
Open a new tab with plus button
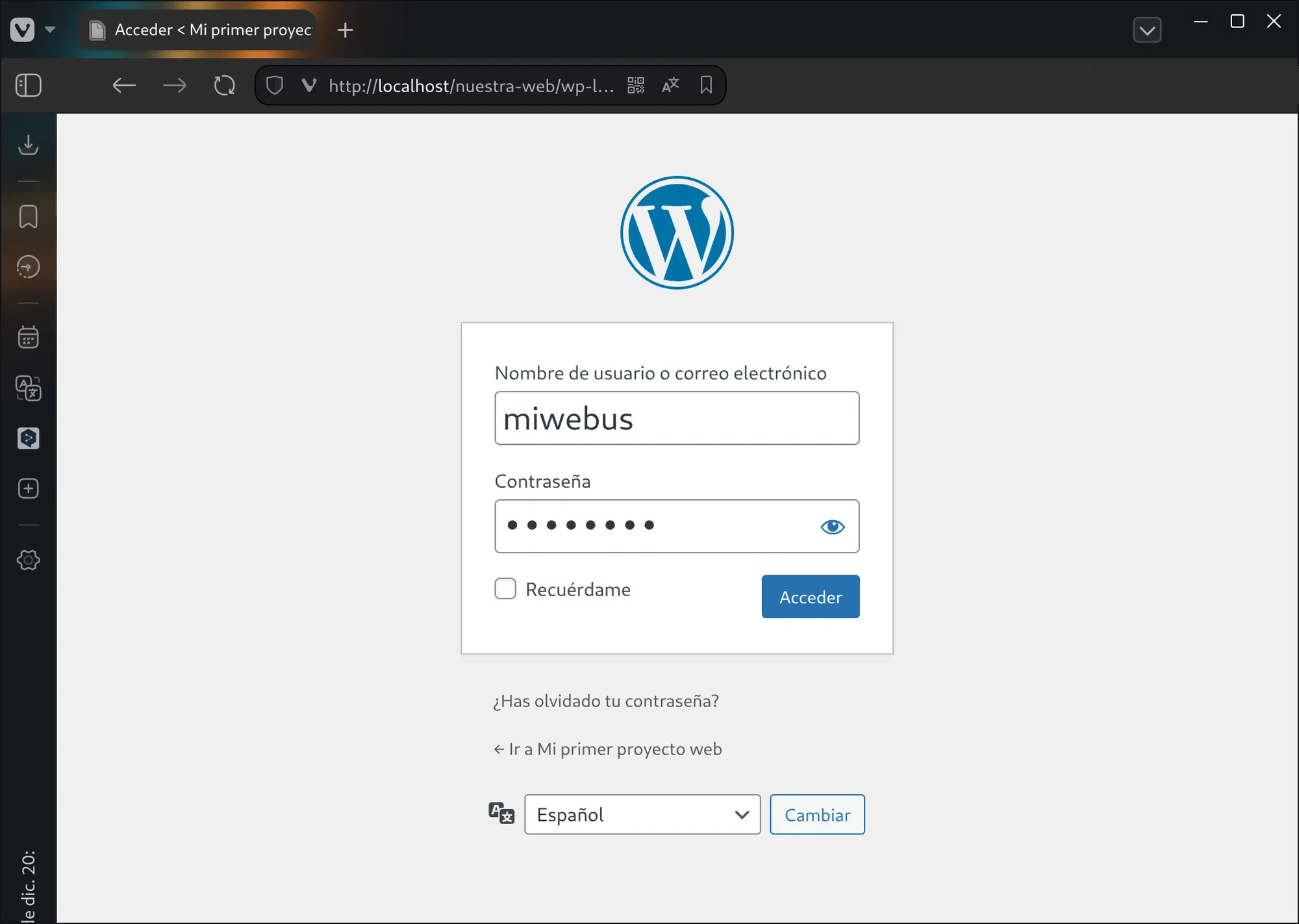[x=346, y=30]
